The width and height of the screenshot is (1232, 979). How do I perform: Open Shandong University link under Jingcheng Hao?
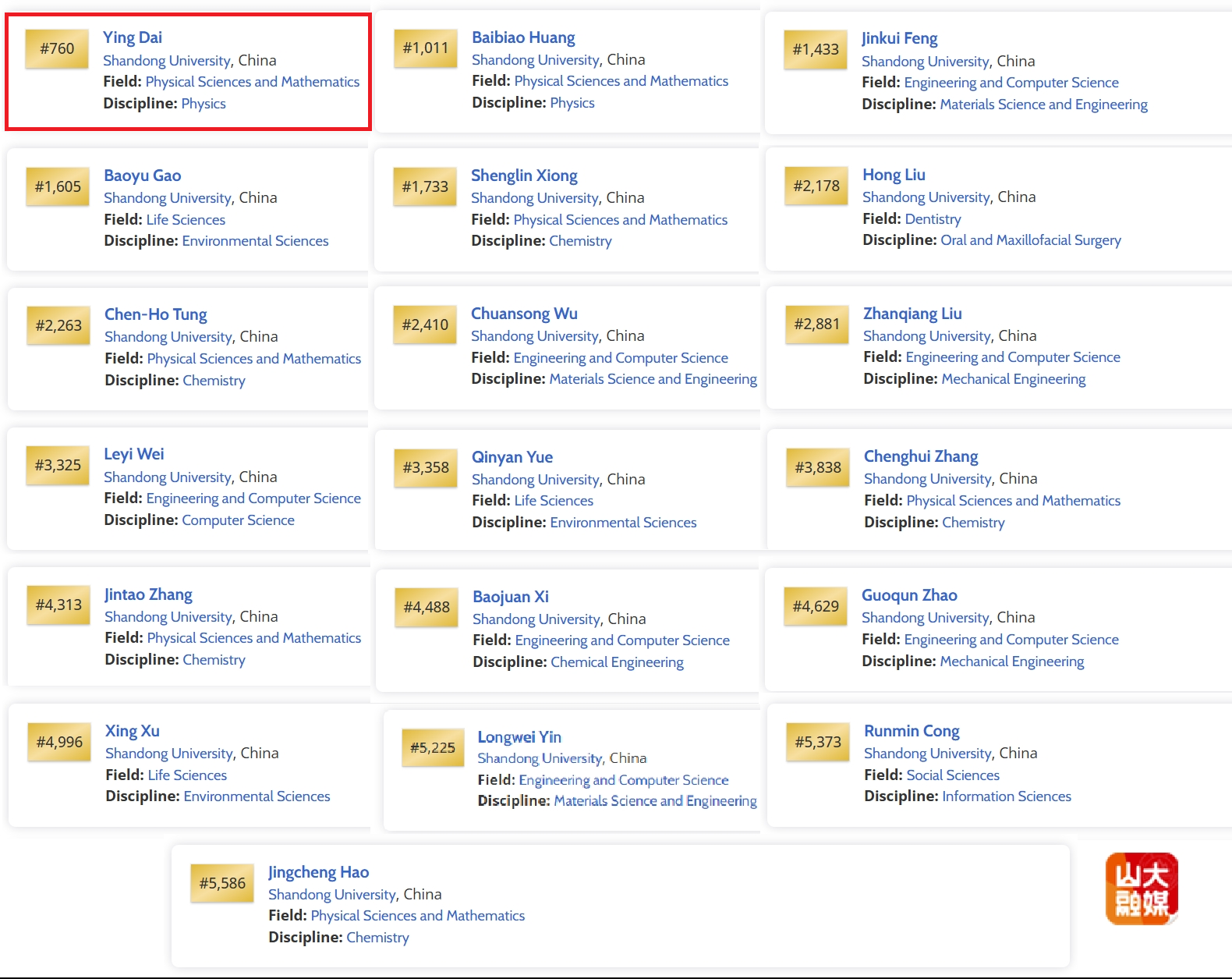[332, 895]
